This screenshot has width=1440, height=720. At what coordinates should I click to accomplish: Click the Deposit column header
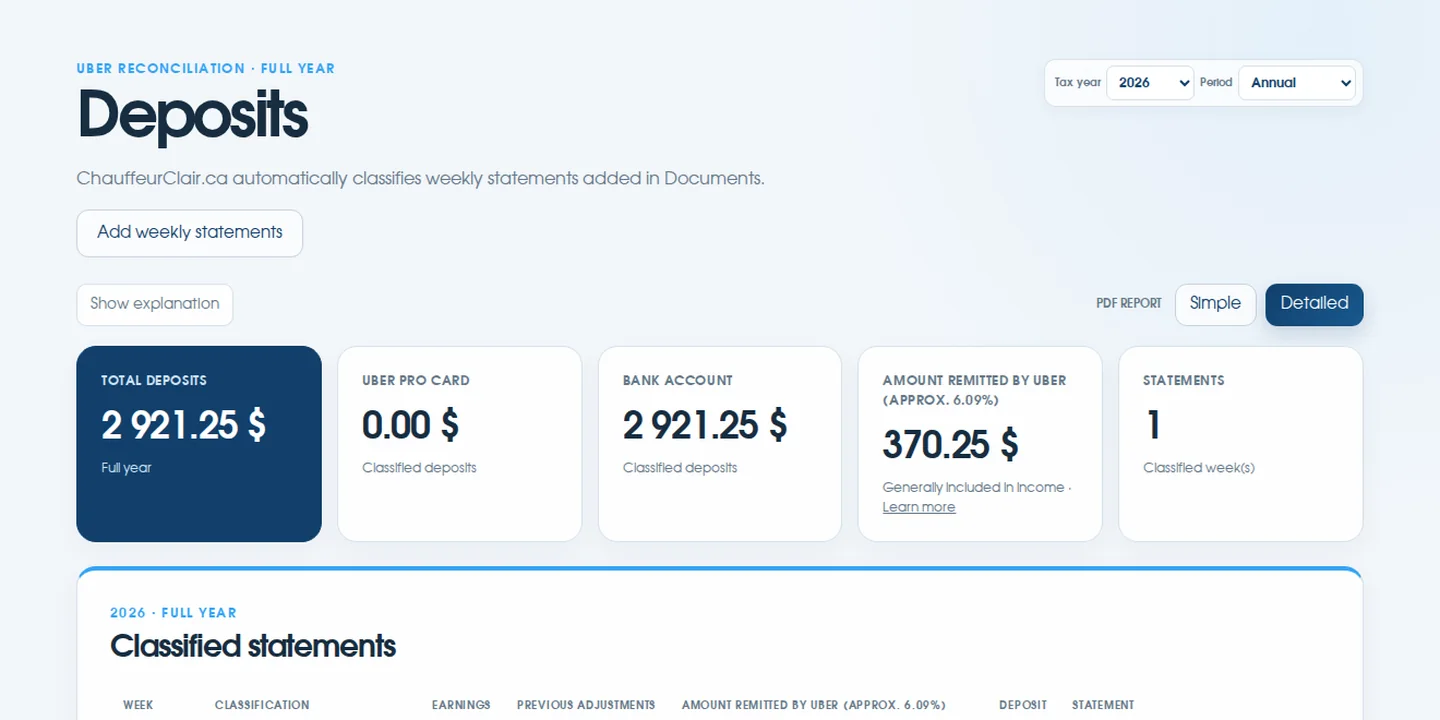(1023, 705)
